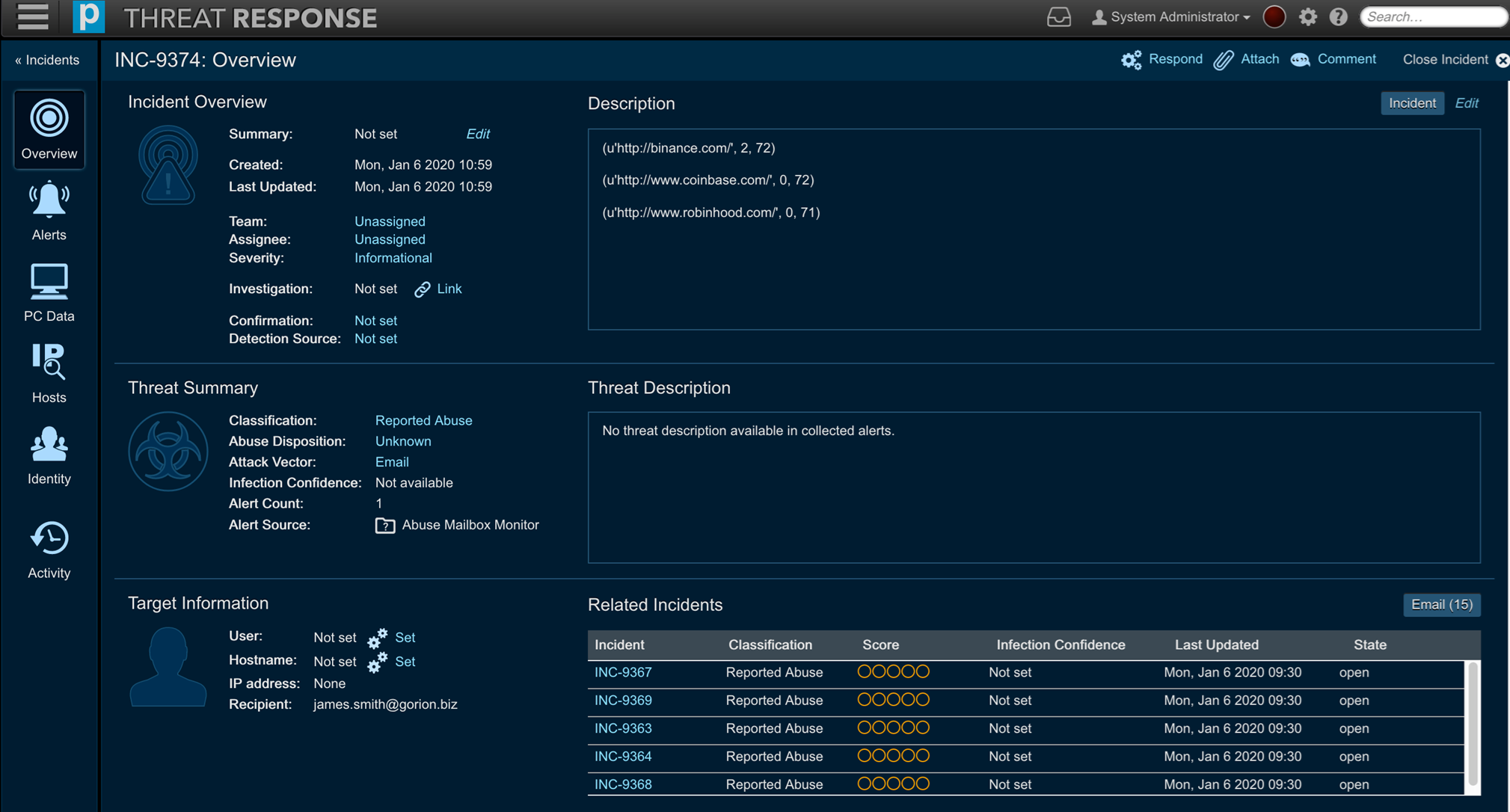
Task: Click the gears icon beside User Set
Action: click(x=378, y=638)
